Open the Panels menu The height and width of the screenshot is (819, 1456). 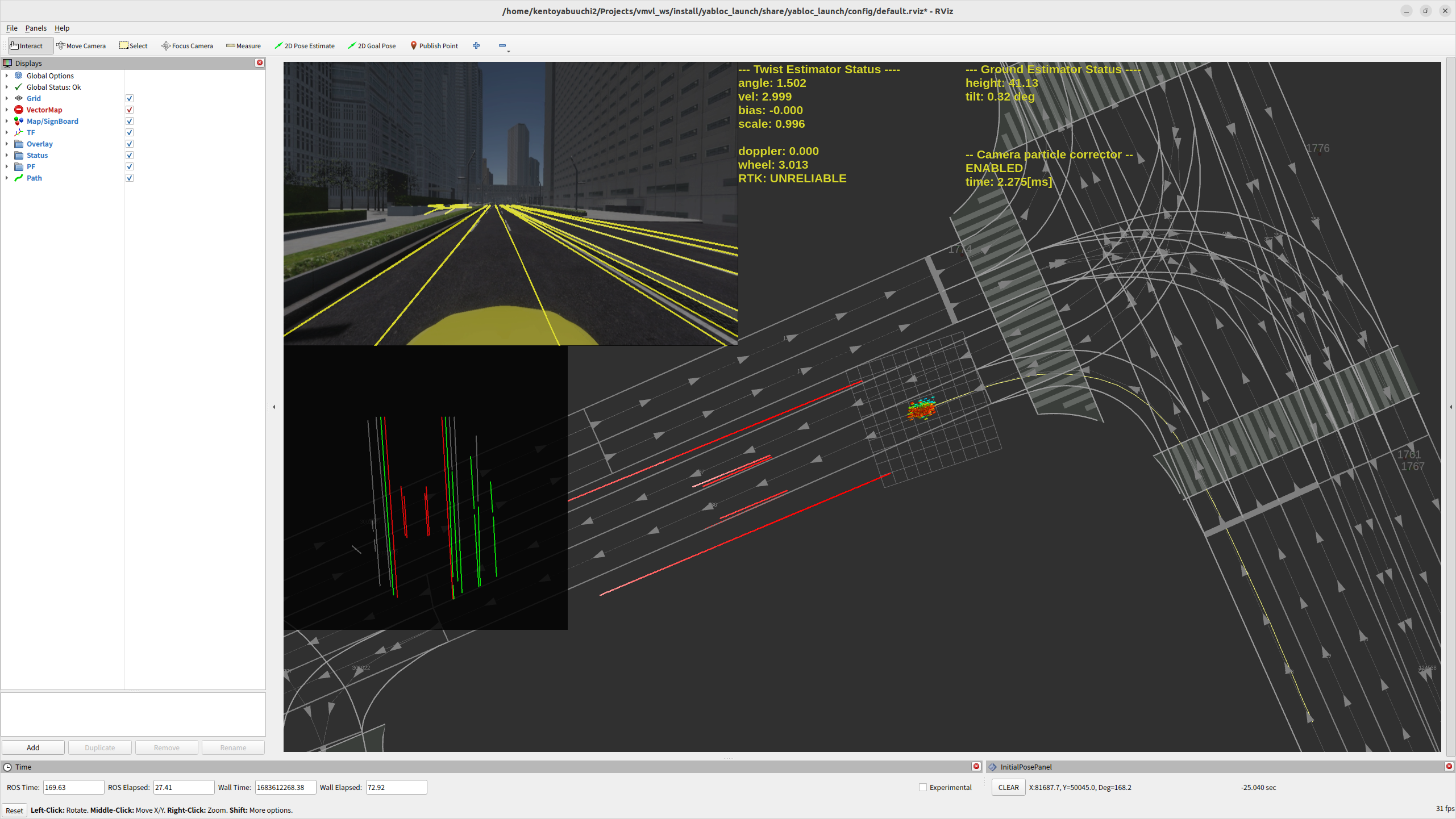pos(36,28)
